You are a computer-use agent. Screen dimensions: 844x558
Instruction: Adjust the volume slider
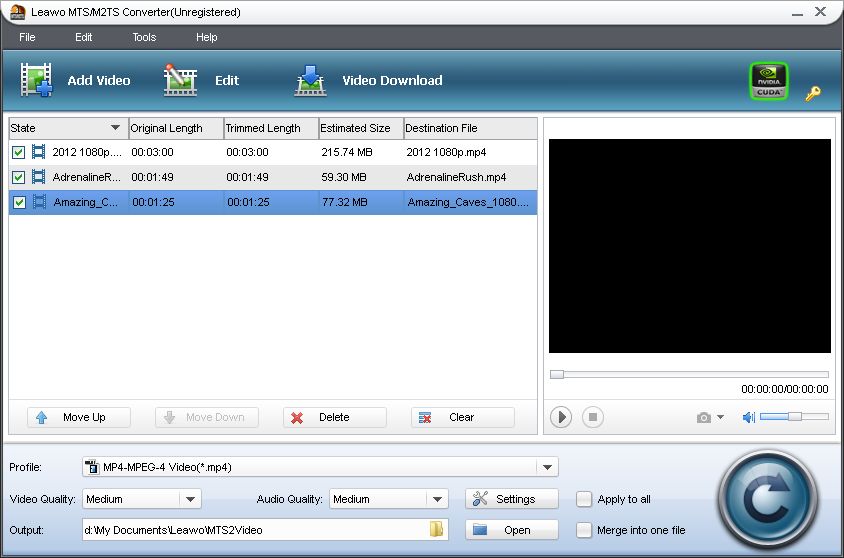tap(794, 417)
